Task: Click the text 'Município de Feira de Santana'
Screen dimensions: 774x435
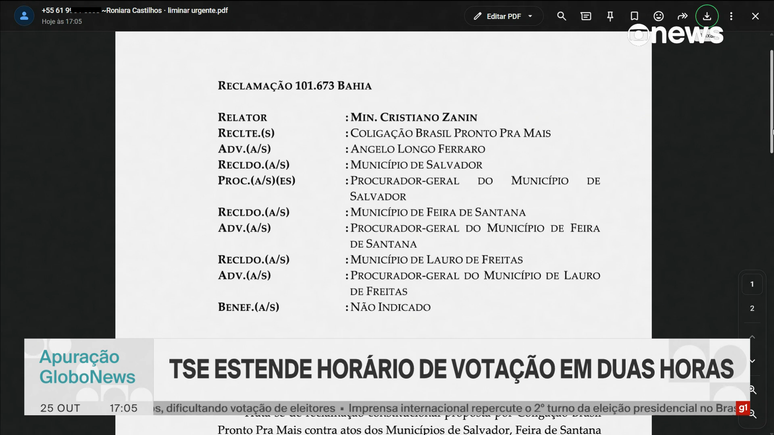Action: [438, 212]
